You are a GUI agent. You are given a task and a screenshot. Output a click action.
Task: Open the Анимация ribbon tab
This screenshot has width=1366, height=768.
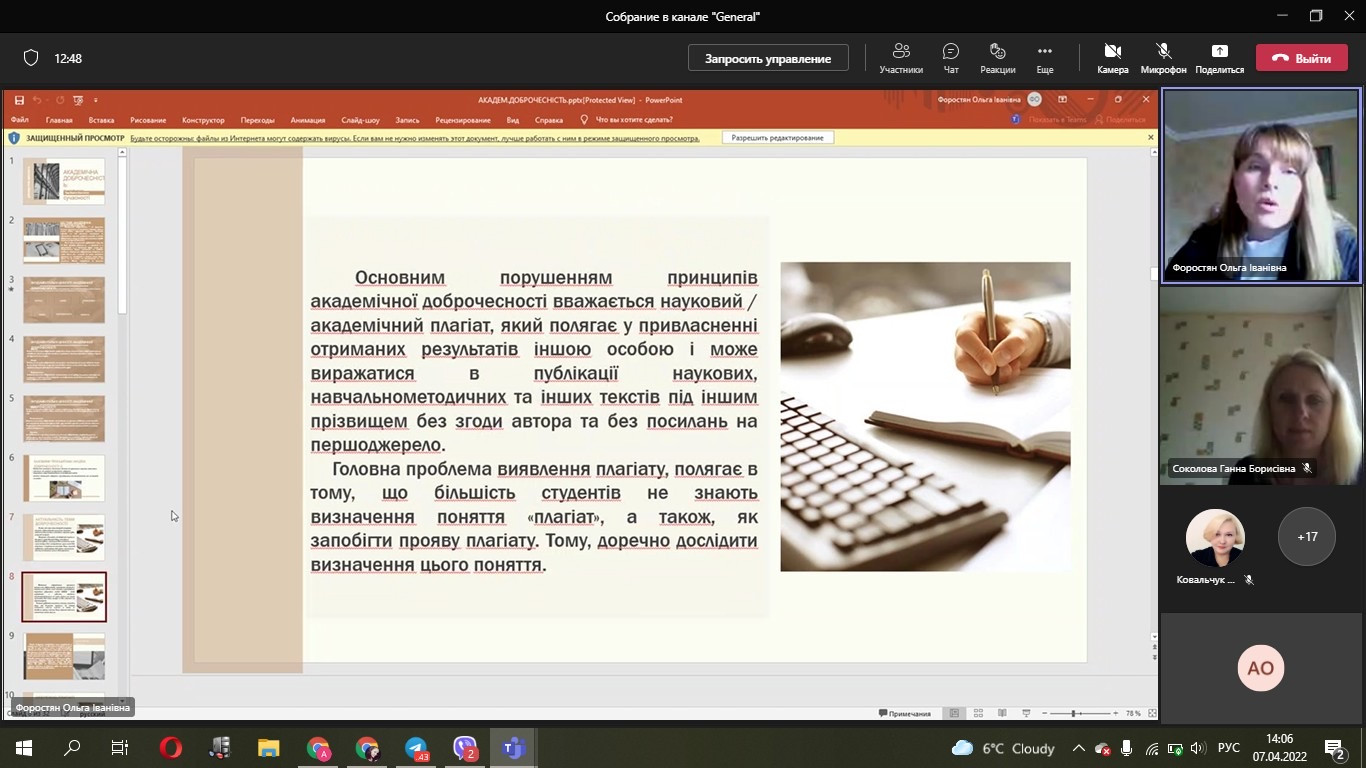click(308, 120)
